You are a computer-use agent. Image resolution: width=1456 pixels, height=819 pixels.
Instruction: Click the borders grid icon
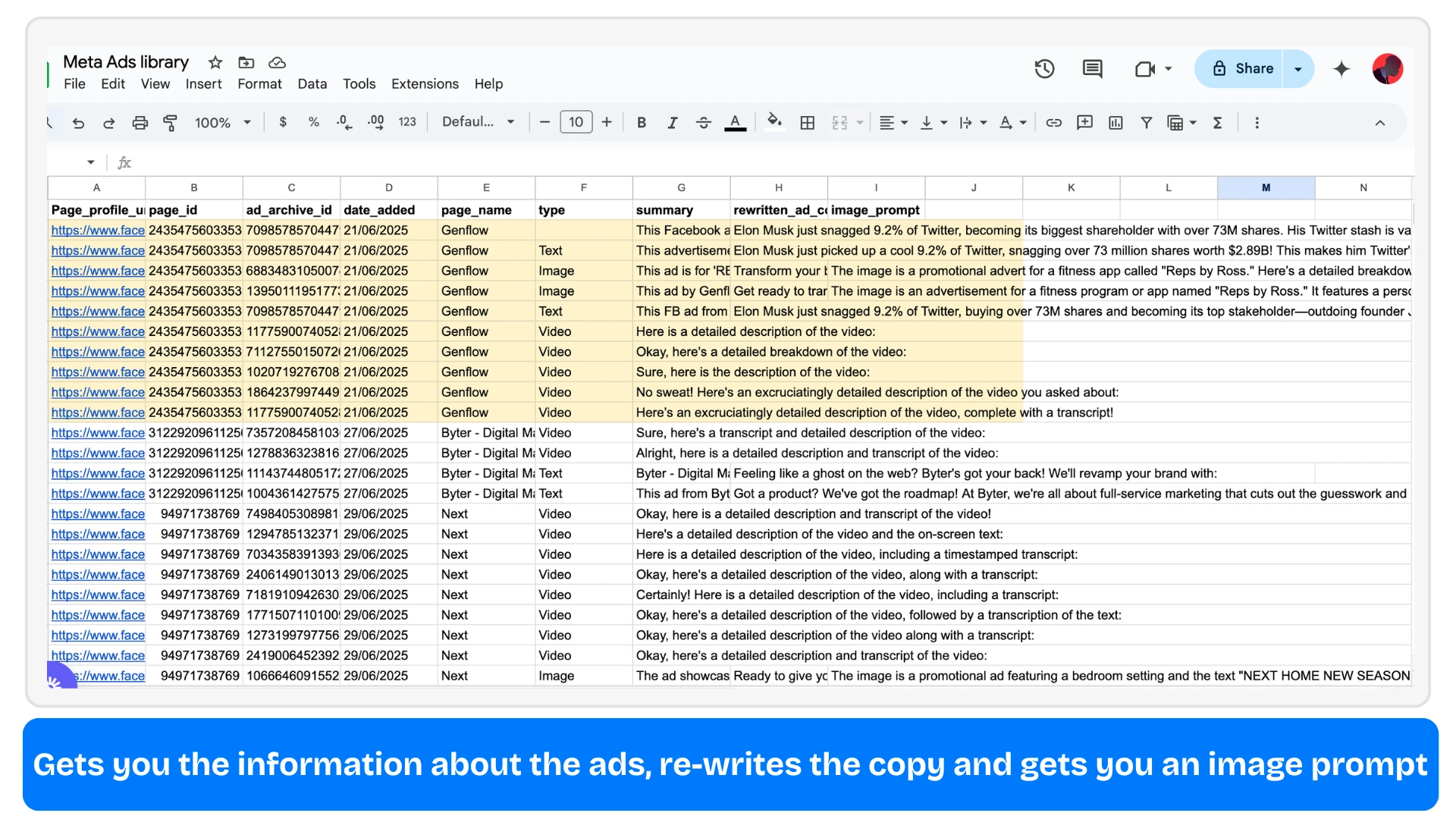coord(808,123)
